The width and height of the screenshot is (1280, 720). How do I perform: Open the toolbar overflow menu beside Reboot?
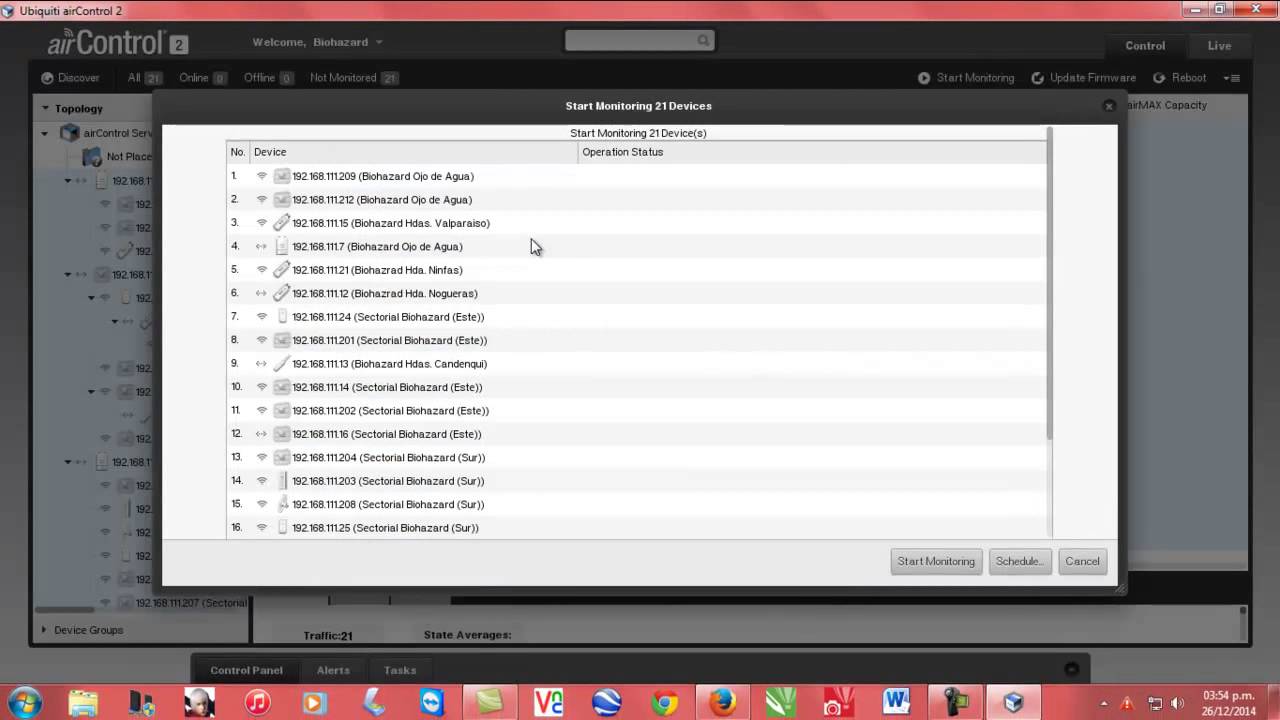point(1231,78)
